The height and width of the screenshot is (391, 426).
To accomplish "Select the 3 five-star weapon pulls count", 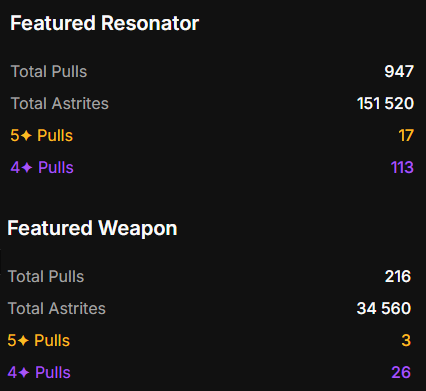I will tap(406, 341).
